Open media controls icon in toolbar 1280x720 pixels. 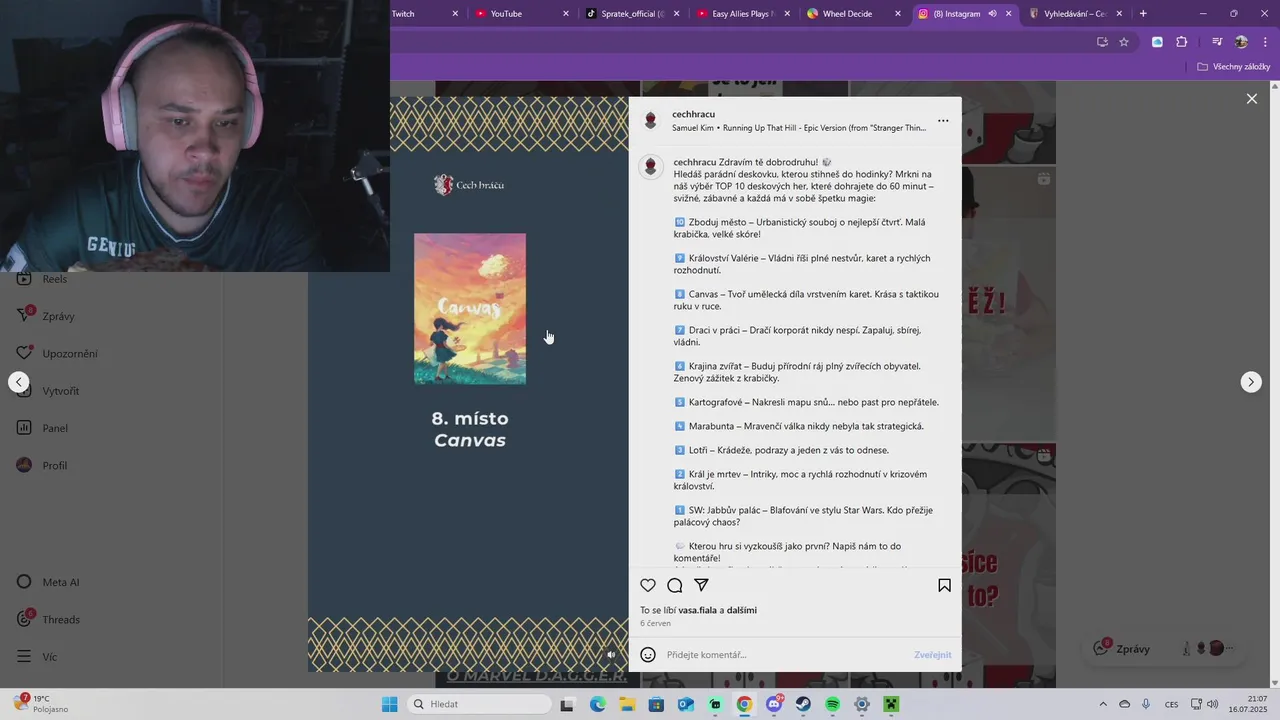(1217, 42)
